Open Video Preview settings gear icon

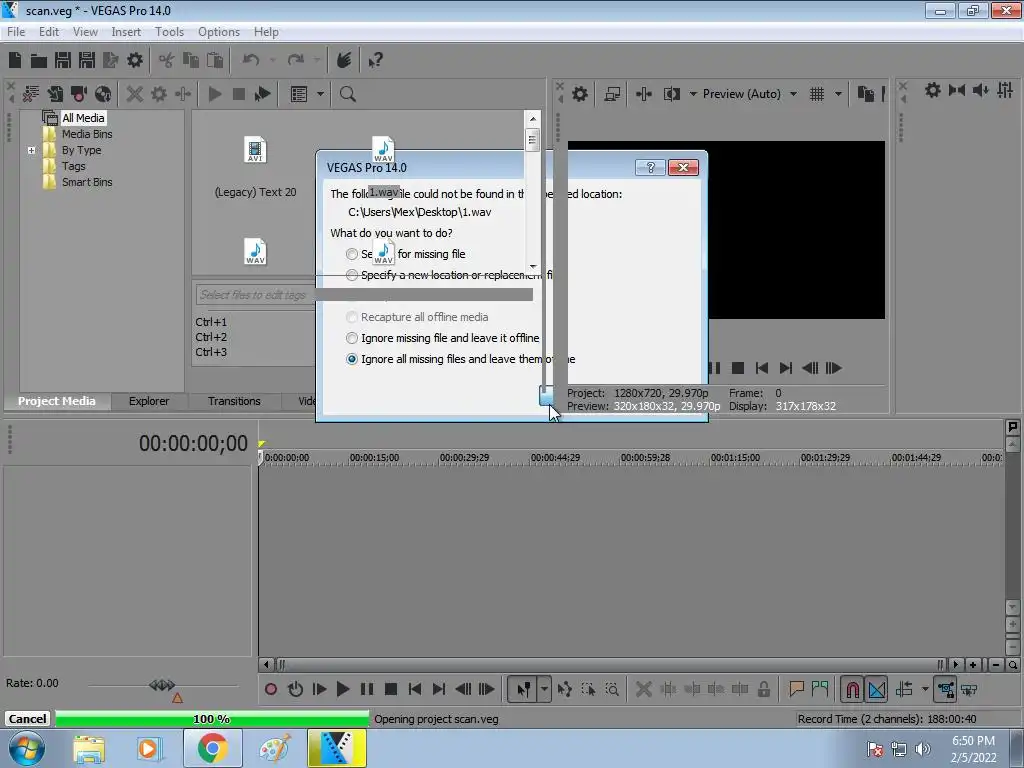tap(580, 94)
